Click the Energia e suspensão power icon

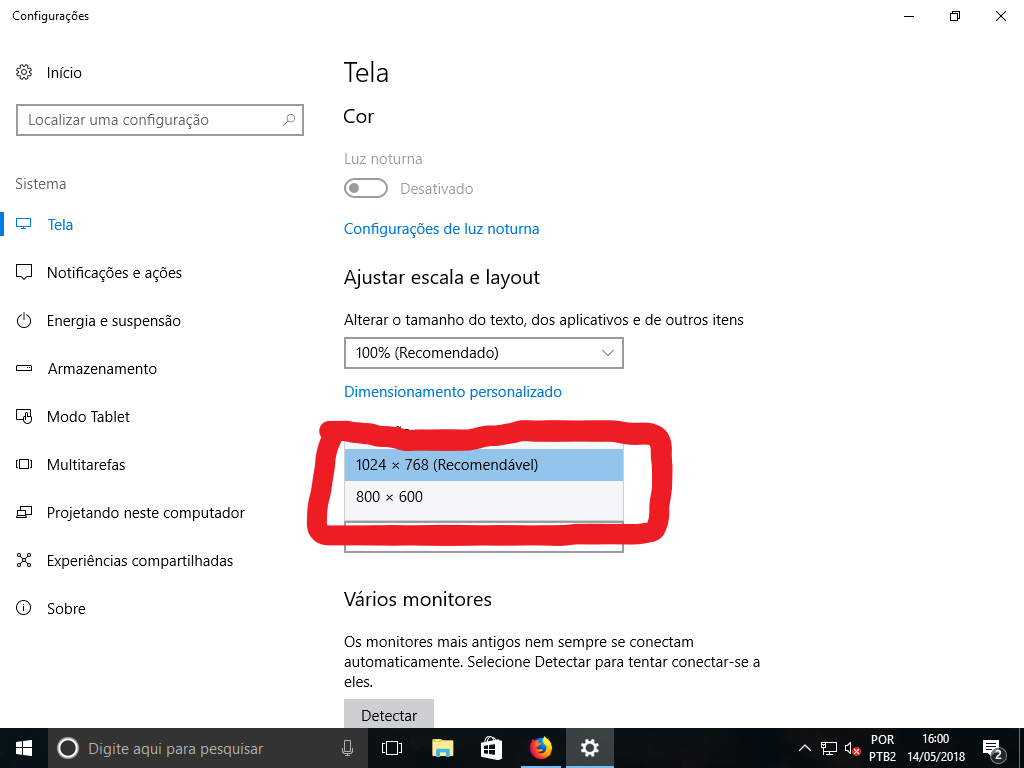(x=24, y=321)
